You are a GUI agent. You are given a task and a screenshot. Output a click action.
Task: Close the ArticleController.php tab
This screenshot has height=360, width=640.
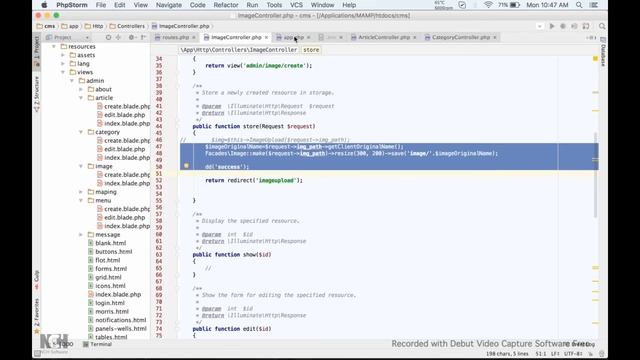click(415, 38)
